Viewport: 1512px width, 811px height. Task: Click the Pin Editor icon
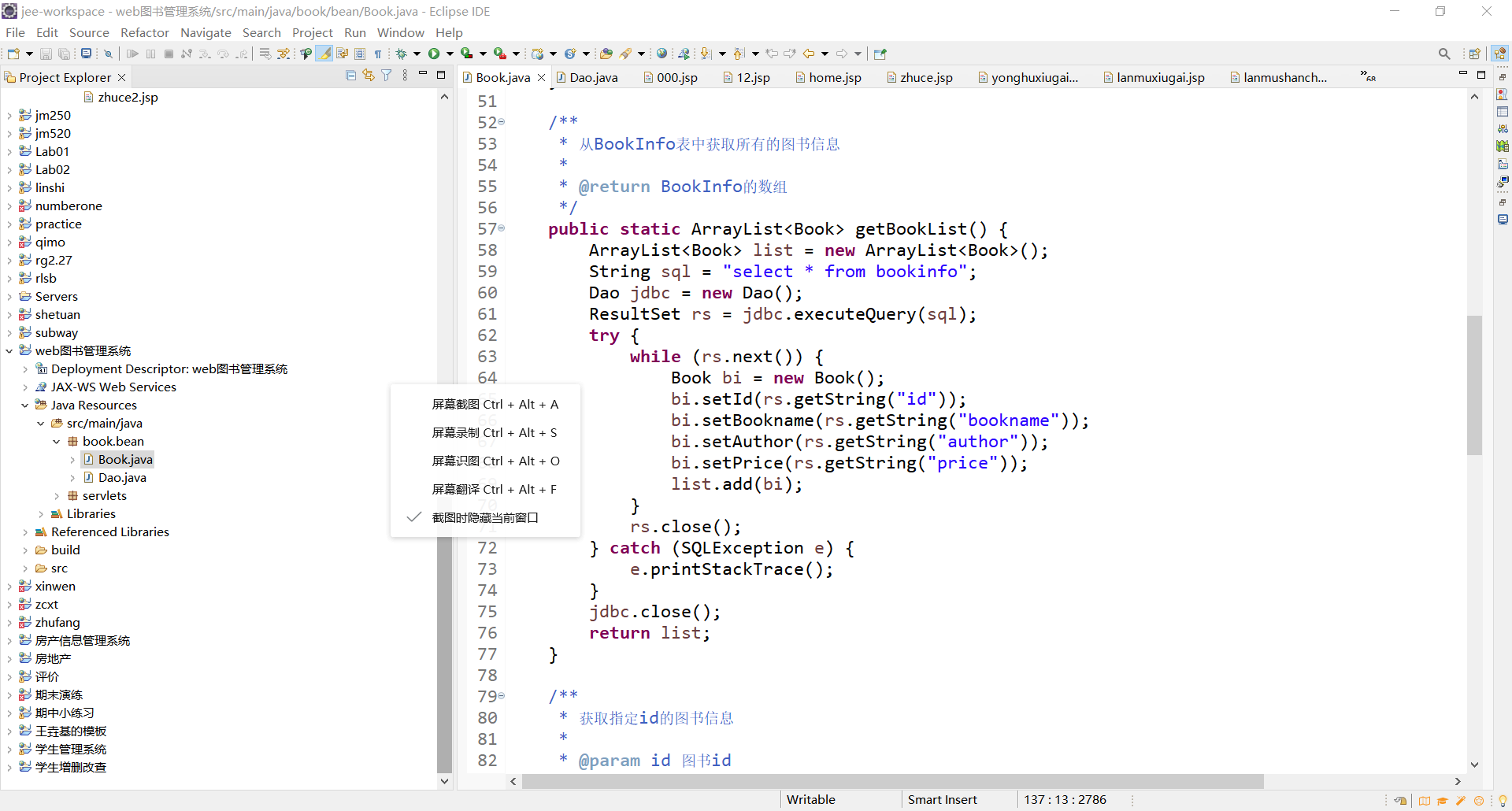pyautogui.click(x=880, y=54)
